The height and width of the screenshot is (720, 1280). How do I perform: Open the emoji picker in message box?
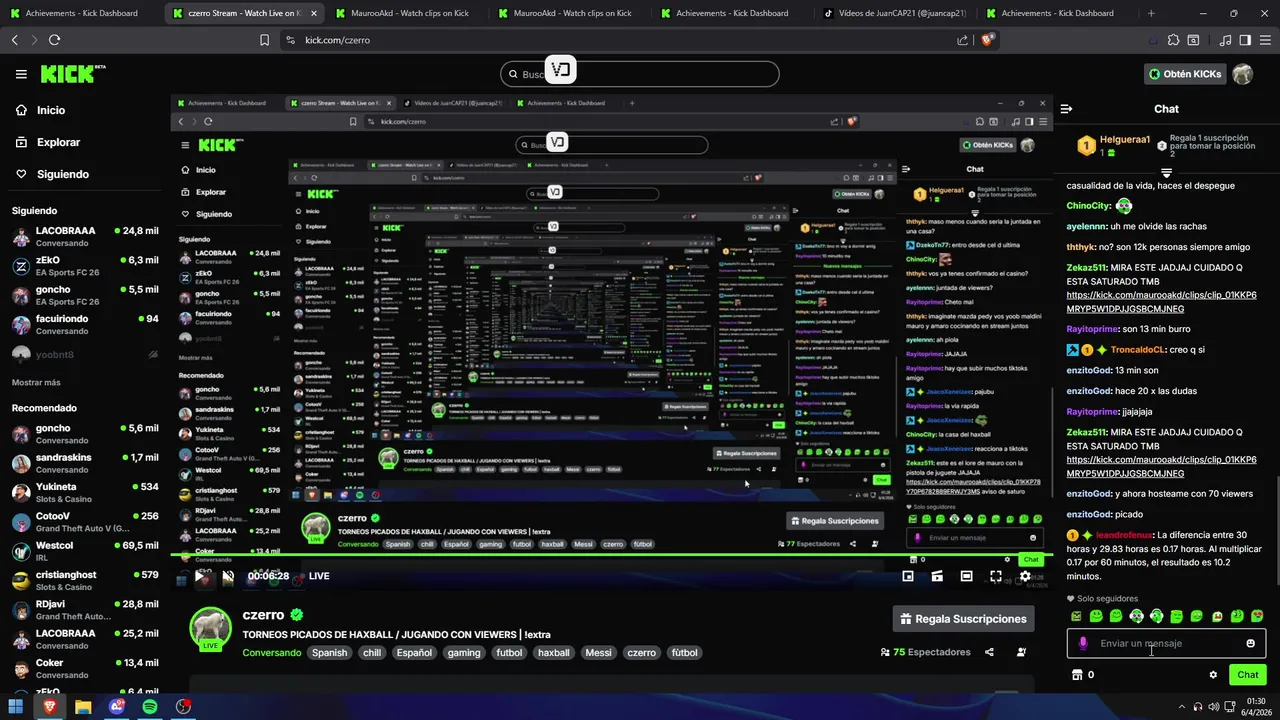[x=1250, y=643]
